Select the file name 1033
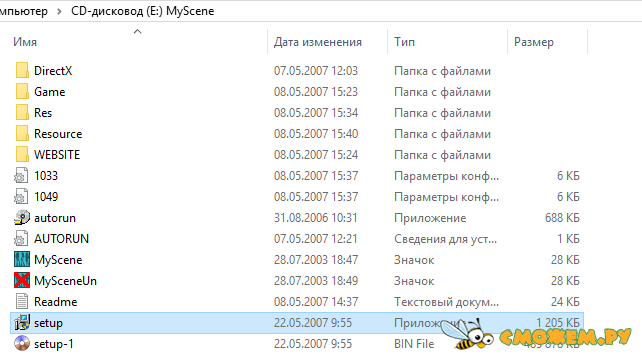This screenshot has height=361, width=642. click(x=46, y=176)
